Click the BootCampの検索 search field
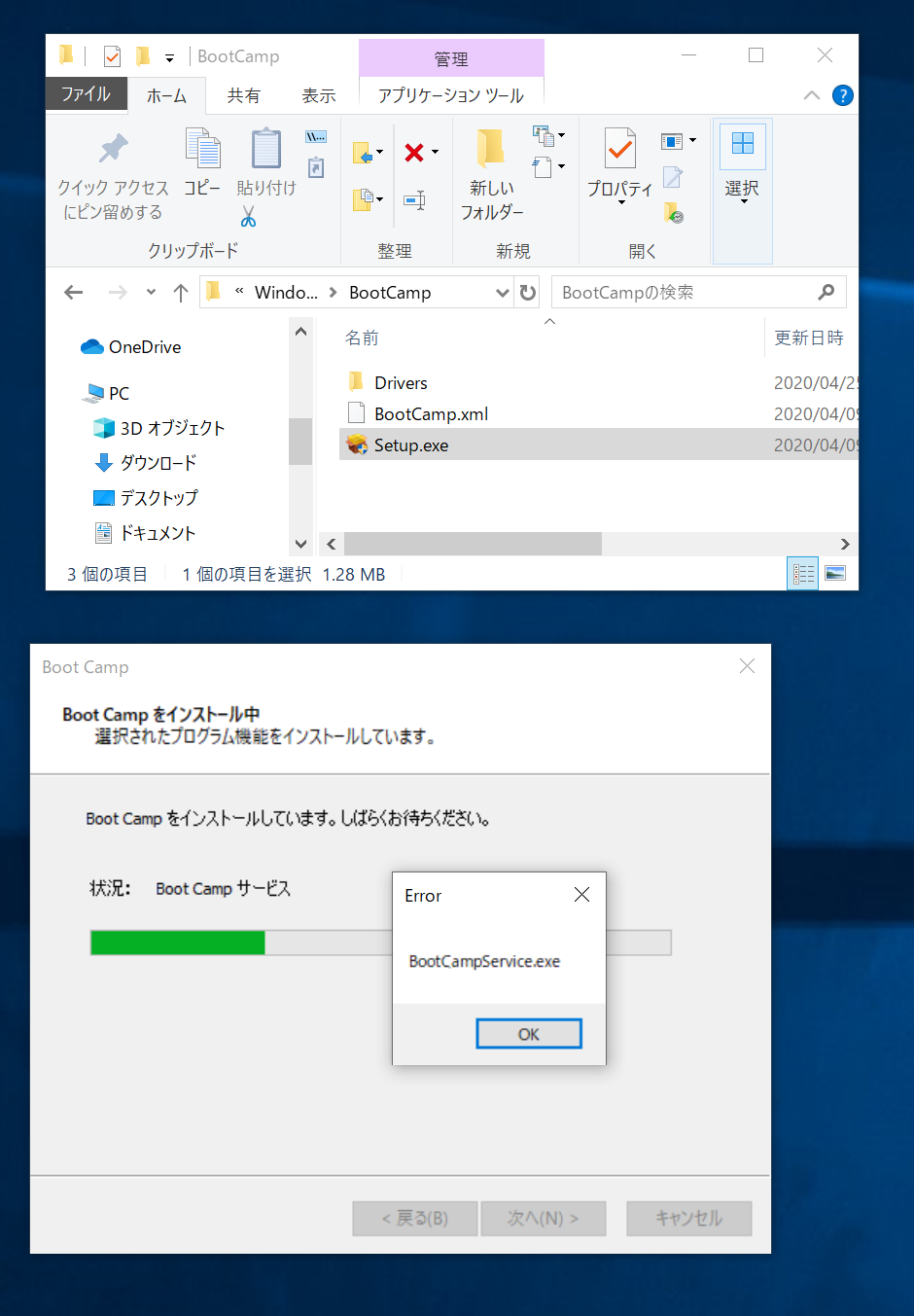 tap(698, 292)
